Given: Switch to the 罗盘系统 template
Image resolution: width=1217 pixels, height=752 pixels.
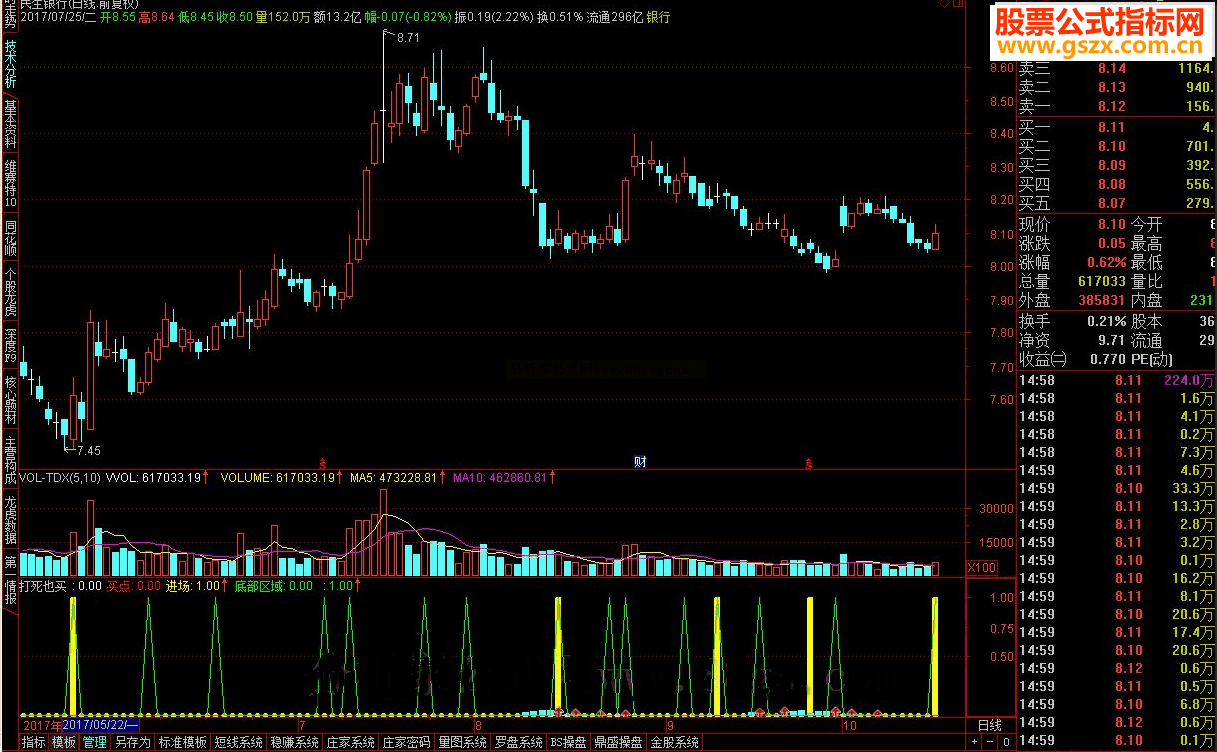Looking at the screenshot, I should [x=518, y=743].
